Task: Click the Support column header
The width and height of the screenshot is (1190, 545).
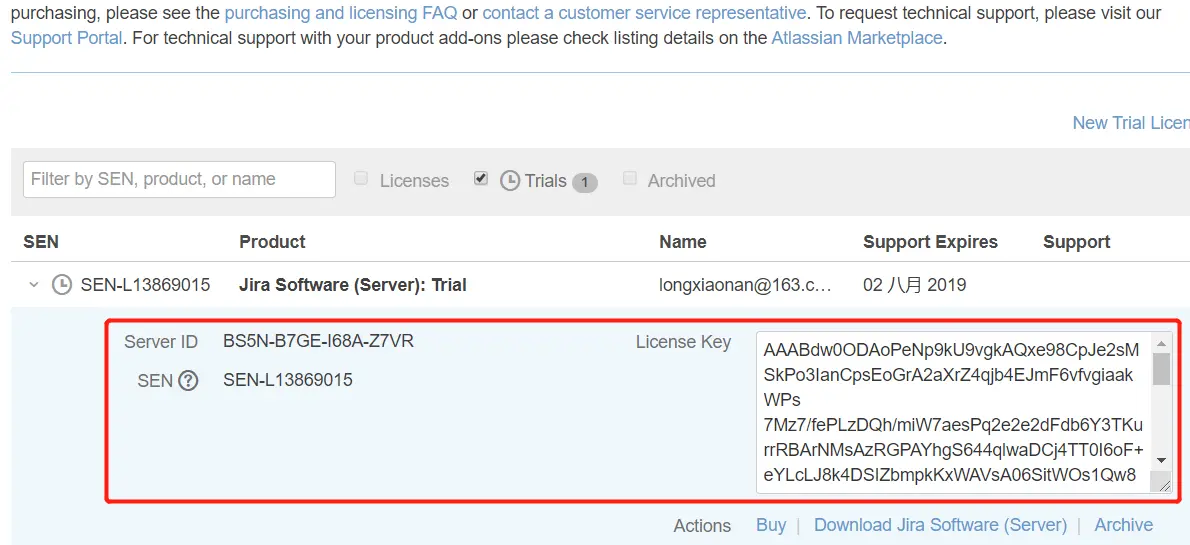Action: pyautogui.click(x=1077, y=242)
